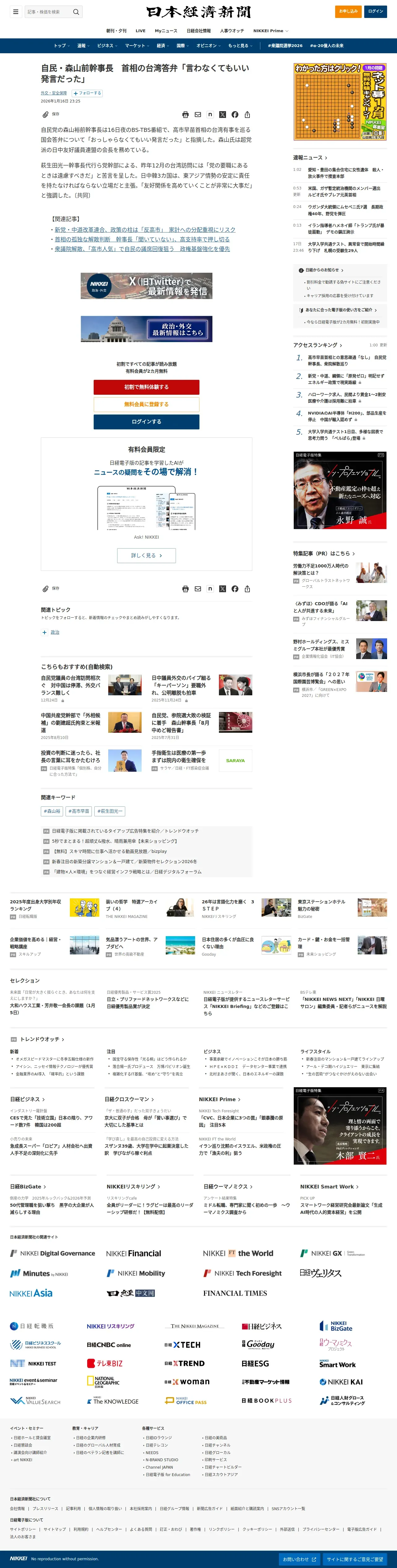
Task: Share to note via icon beneath article date
Action: [210, 115]
